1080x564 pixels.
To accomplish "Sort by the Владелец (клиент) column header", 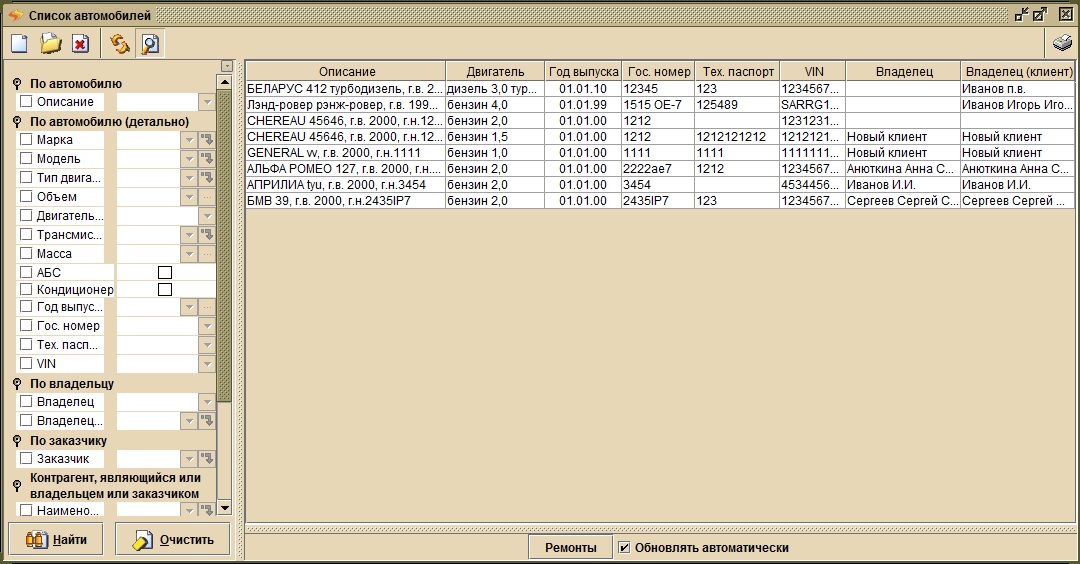I will (1018, 72).
